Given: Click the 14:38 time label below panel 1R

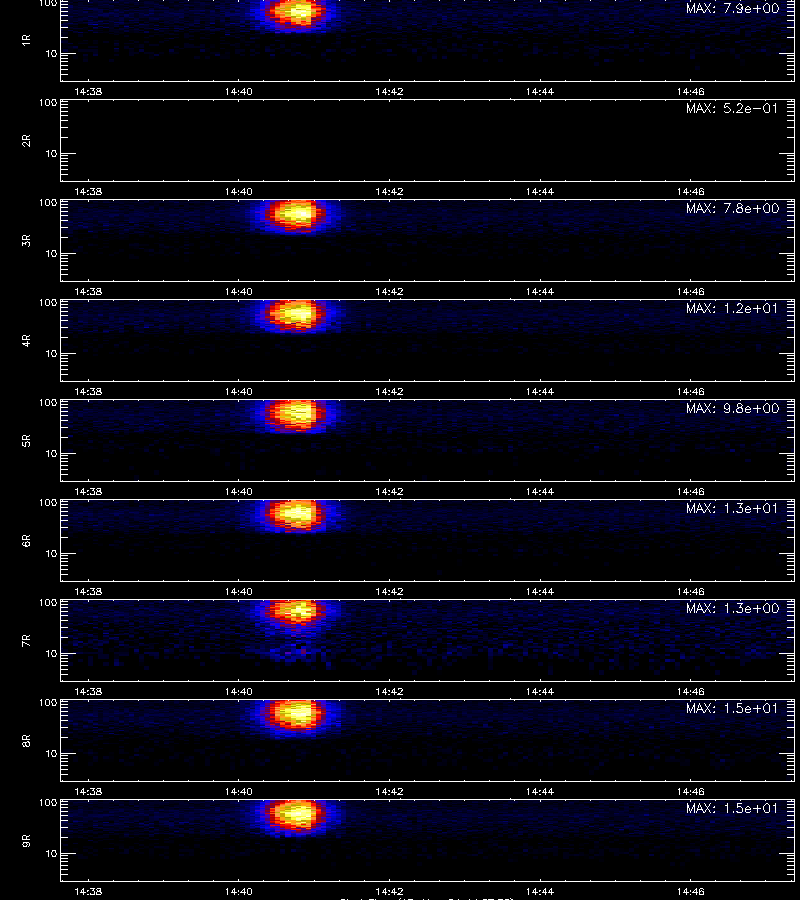Looking at the screenshot, I should [x=88, y=91].
